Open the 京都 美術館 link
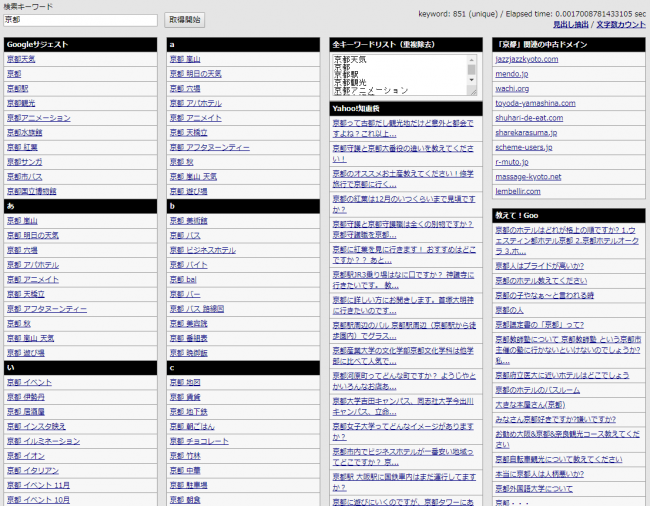Image resolution: width=650 pixels, height=506 pixels. tap(189, 221)
